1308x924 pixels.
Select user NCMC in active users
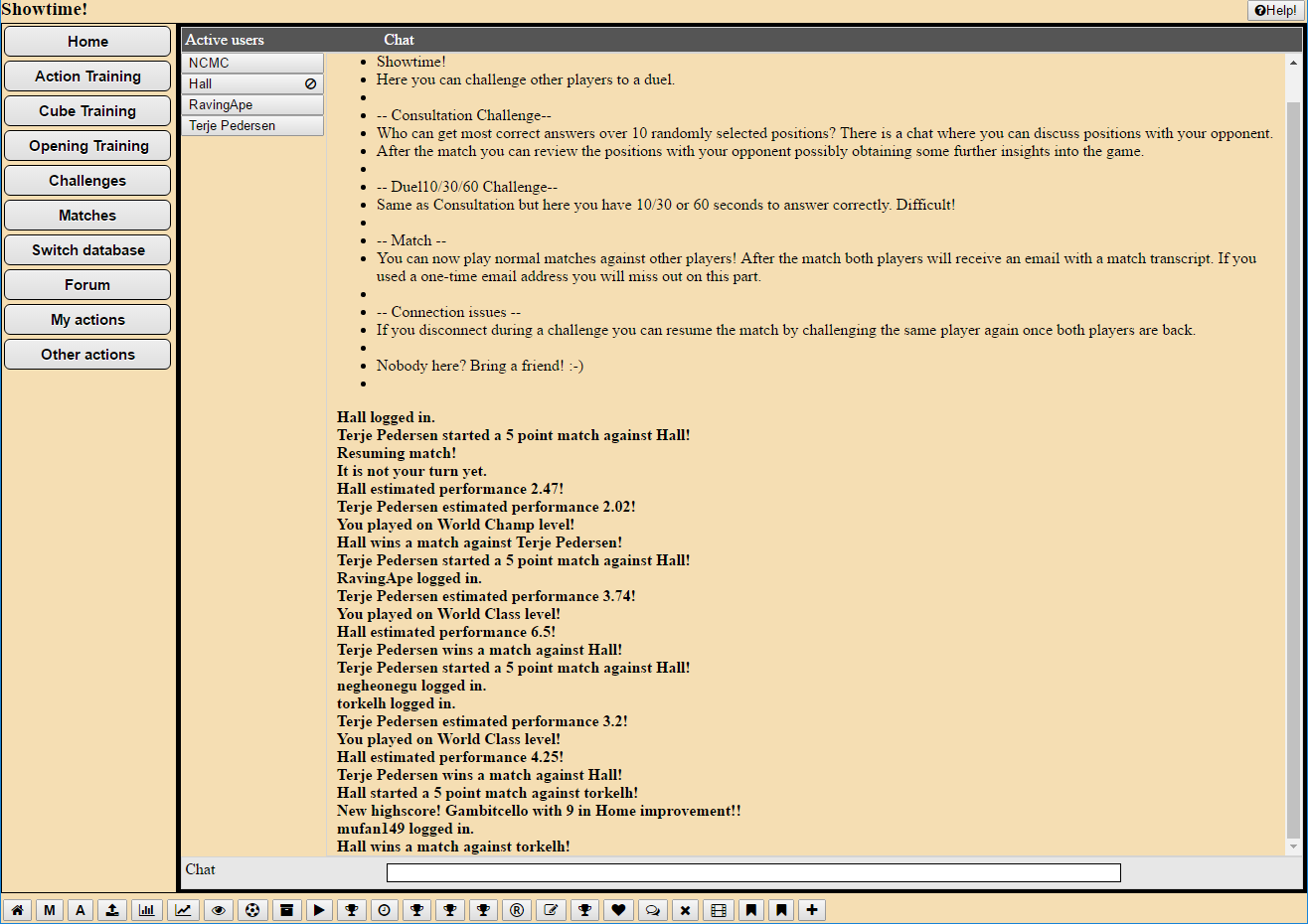[252, 63]
